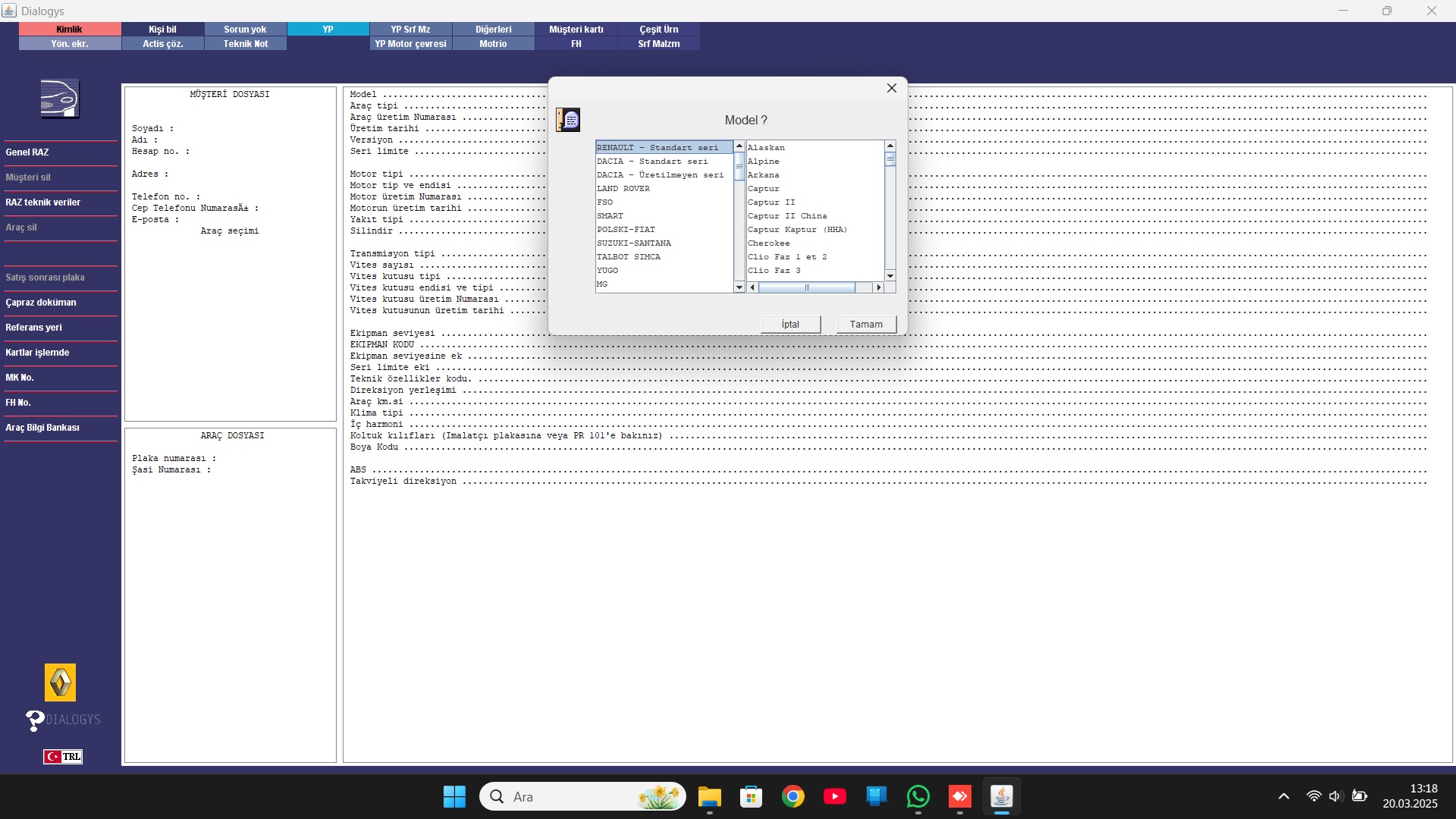This screenshot has height=819, width=1456.
Task: Click the Turkish flag TRL language icon
Action: 63,756
